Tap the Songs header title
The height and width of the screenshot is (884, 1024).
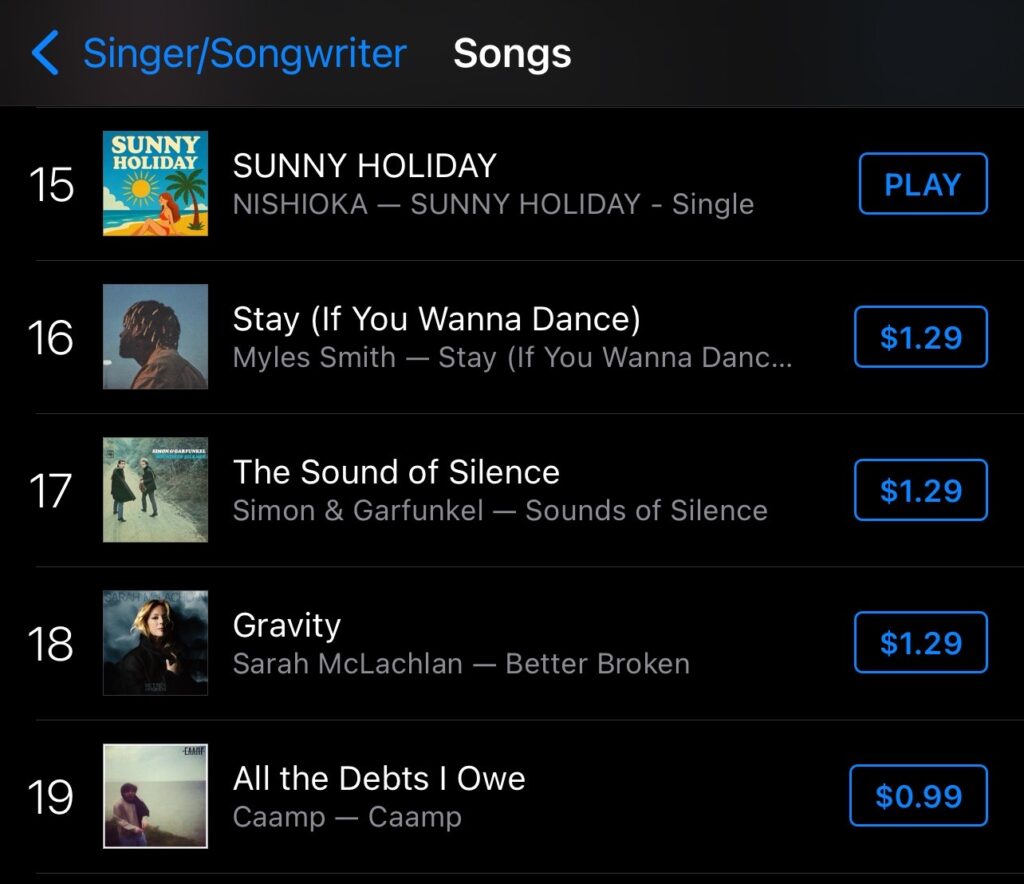(x=512, y=53)
